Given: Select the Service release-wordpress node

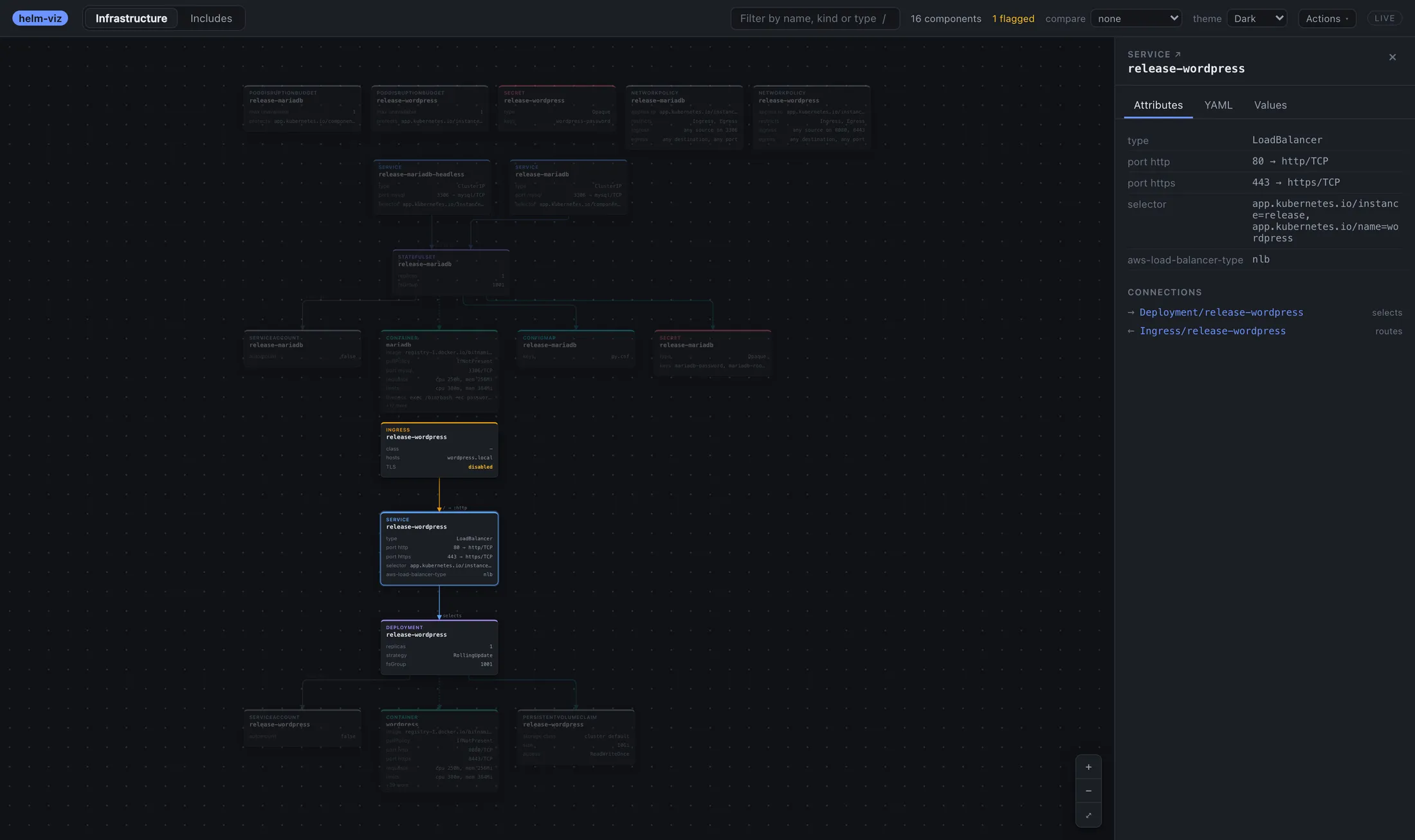Looking at the screenshot, I should [439, 548].
